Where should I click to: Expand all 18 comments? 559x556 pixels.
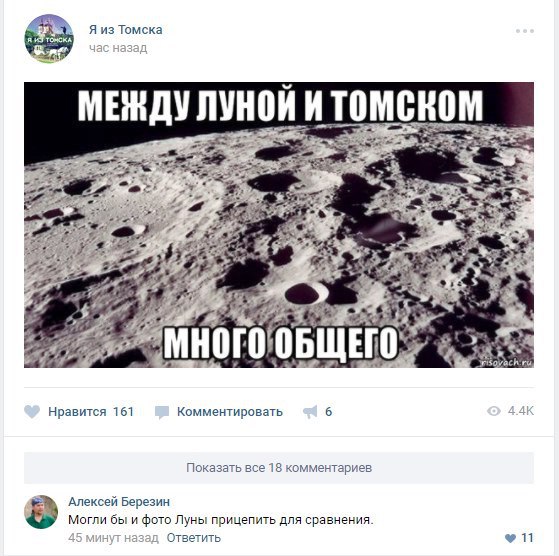point(279,468)
